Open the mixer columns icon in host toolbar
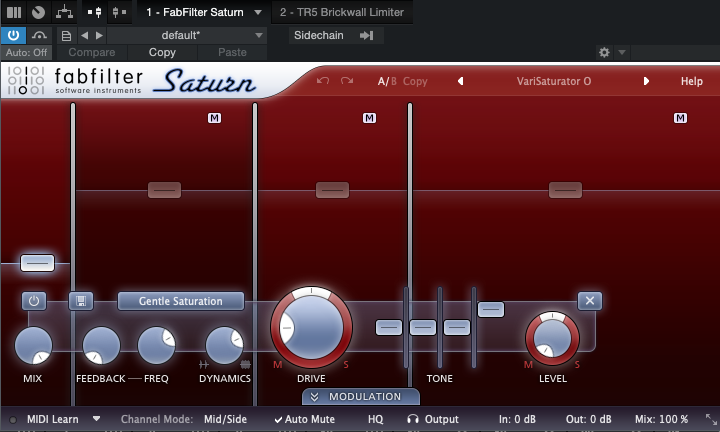The image size is (720, 432). (x=14, y=12)
